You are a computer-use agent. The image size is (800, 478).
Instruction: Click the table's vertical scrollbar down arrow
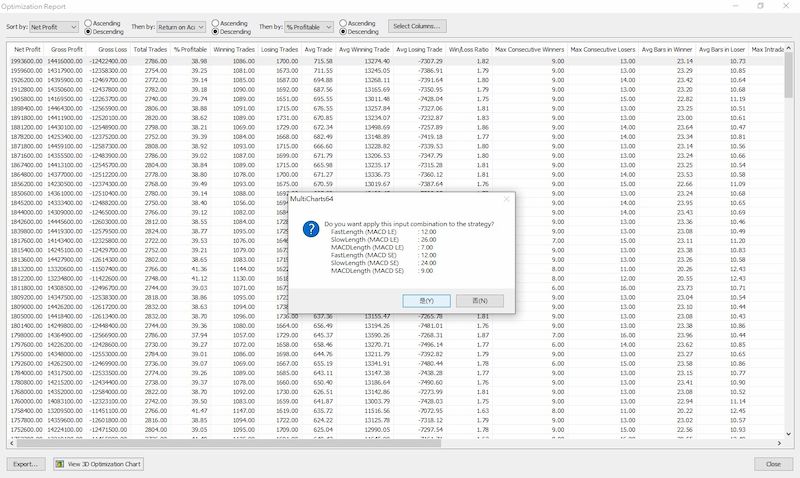tap(789, 434)
